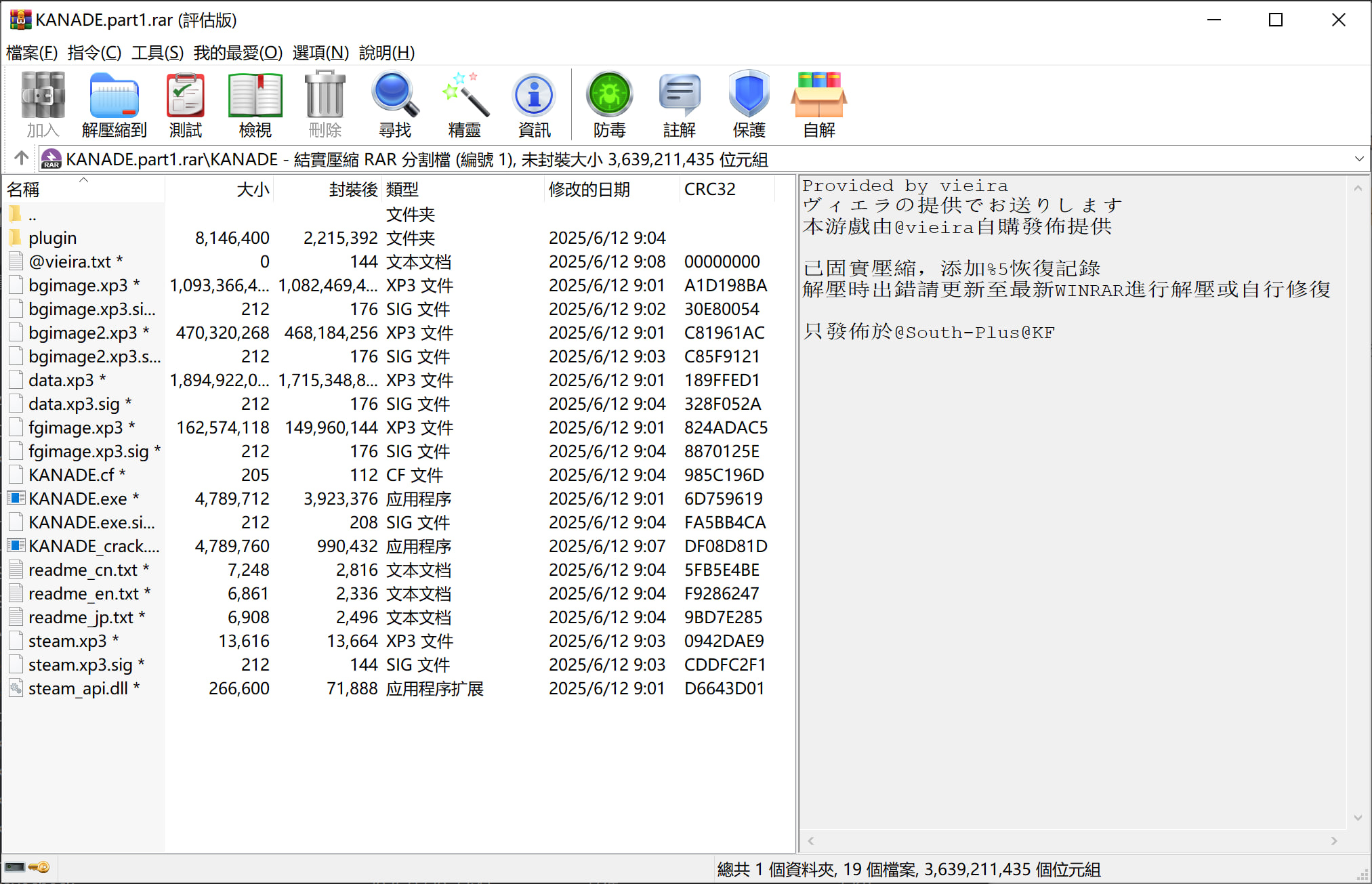1372x884 pixels.
Task: Click the Find (尋找) magnifier icon
Action: (394, 104)
